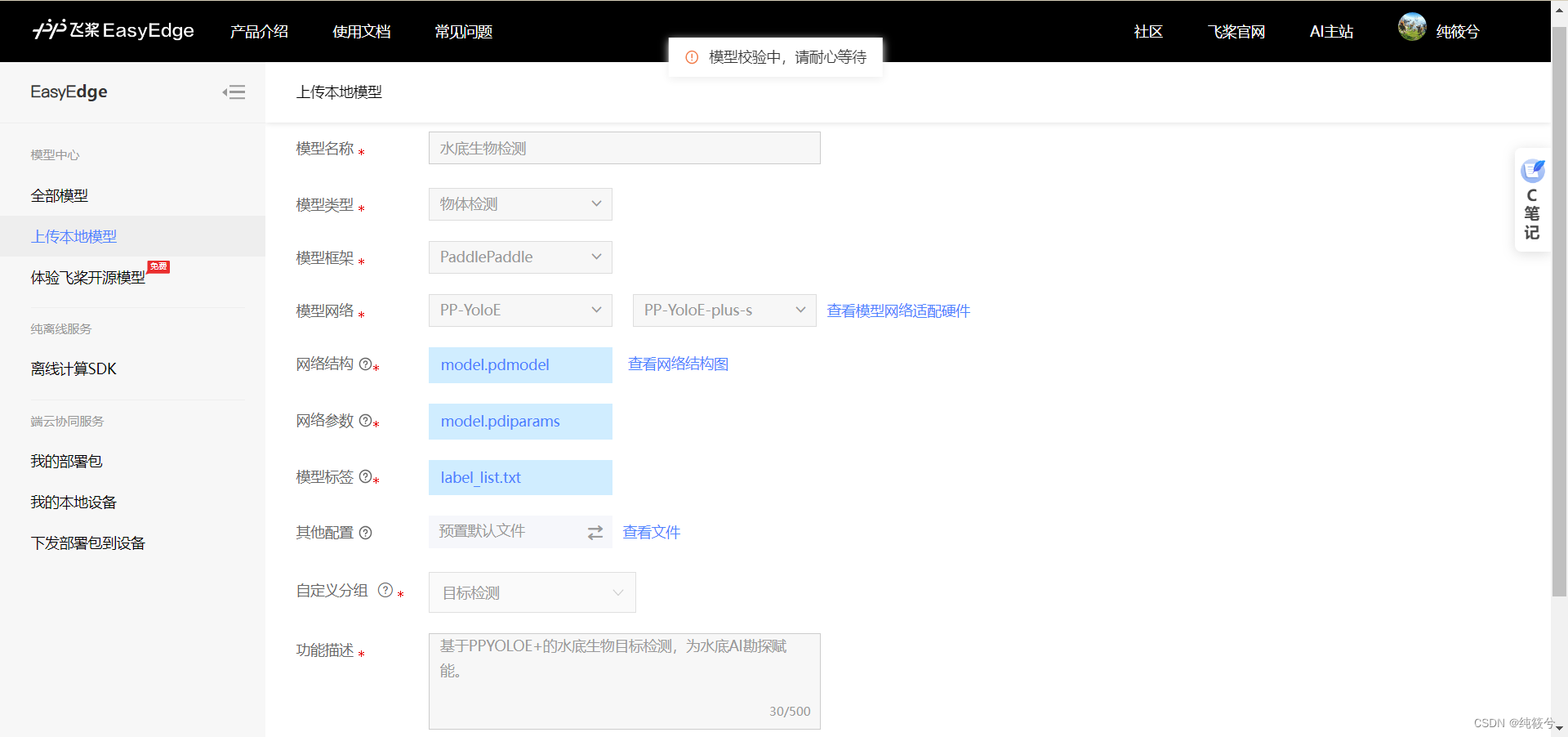This screenshot has width=1568, height=737.
Task: Click the 30/500 character counter
Action: point(790,711)
